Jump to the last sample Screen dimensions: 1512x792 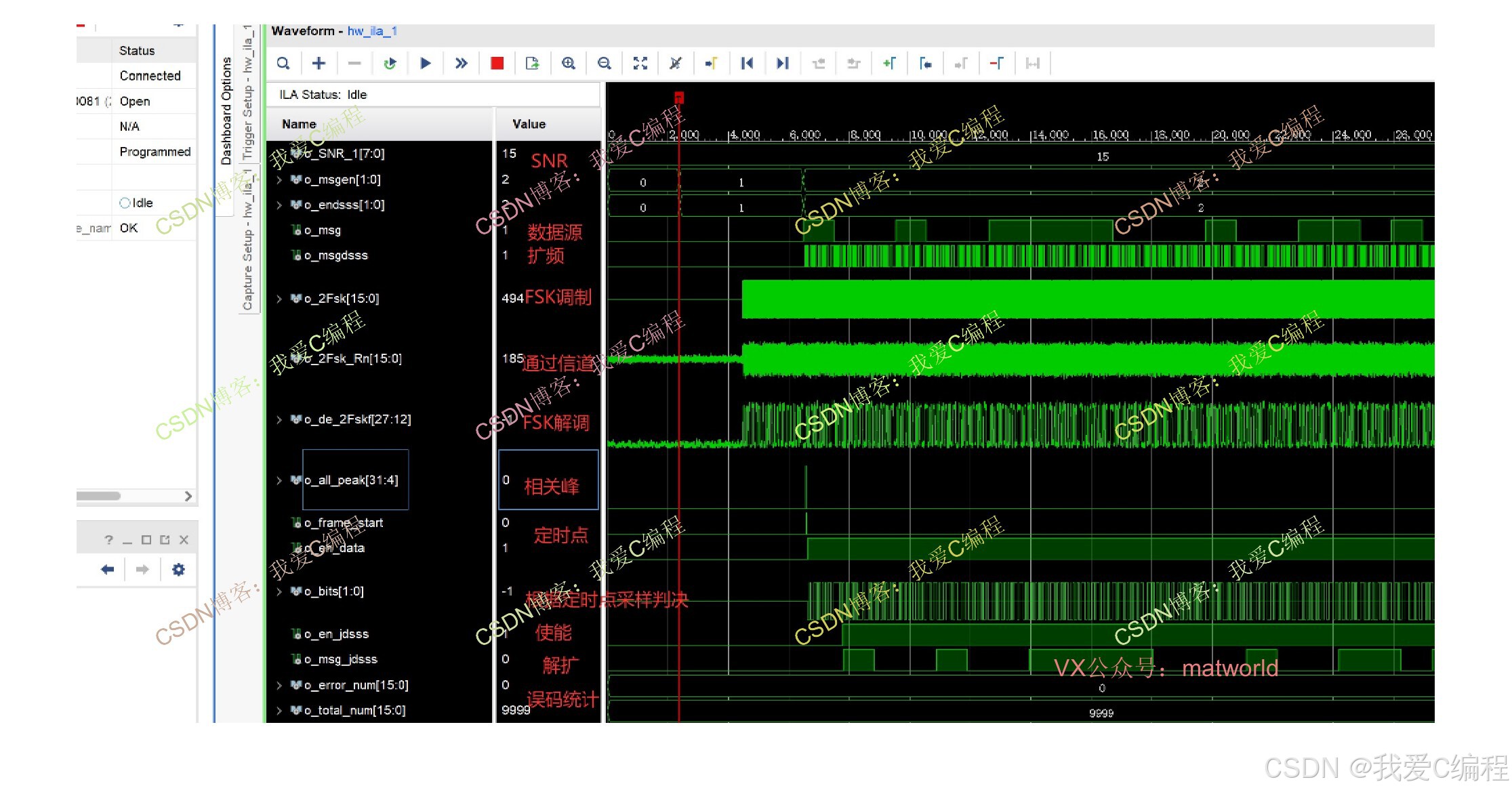tap(783, 63)
